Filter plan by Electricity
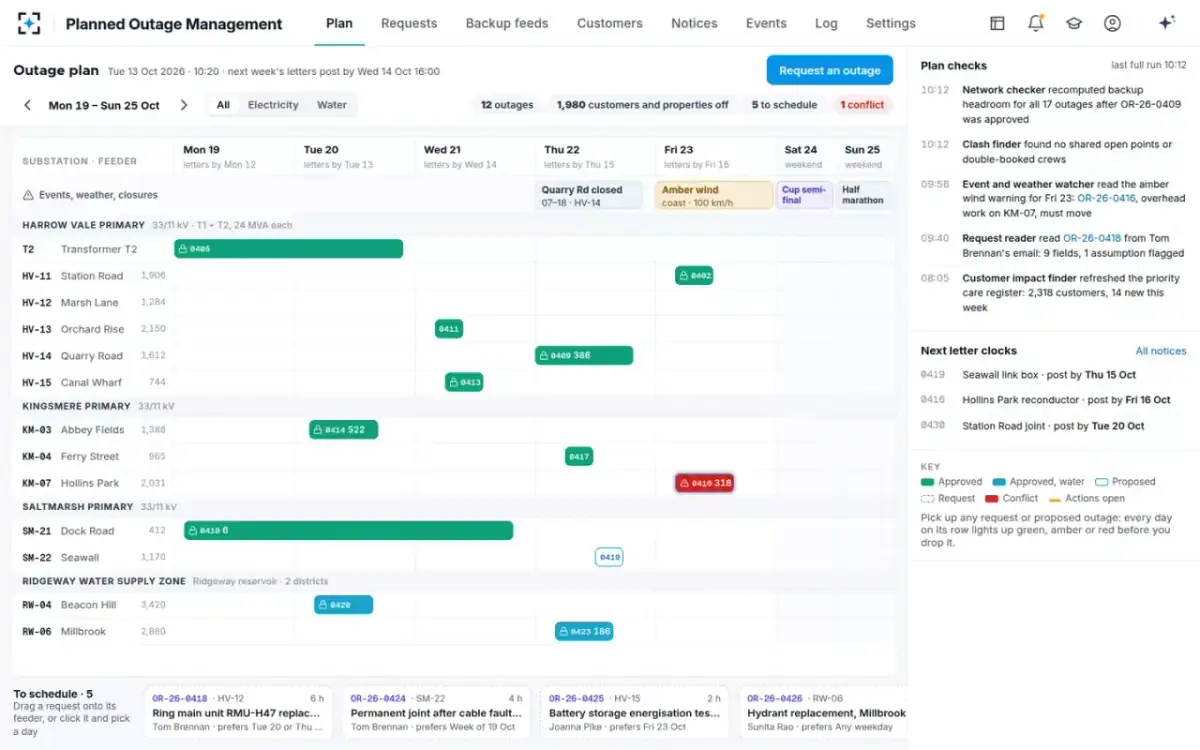This screenshot has width=1200, height=750. [273, 105]
